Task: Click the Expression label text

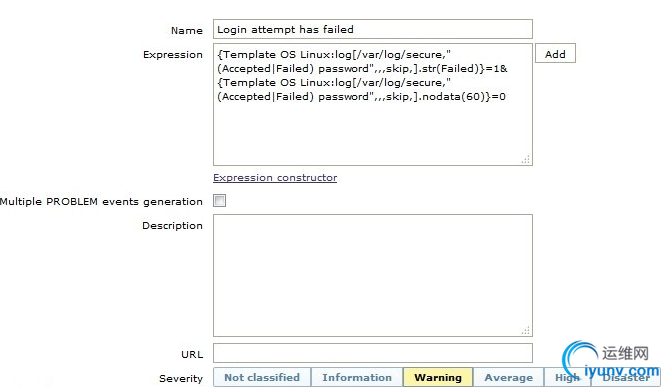Action: [173, 55]
